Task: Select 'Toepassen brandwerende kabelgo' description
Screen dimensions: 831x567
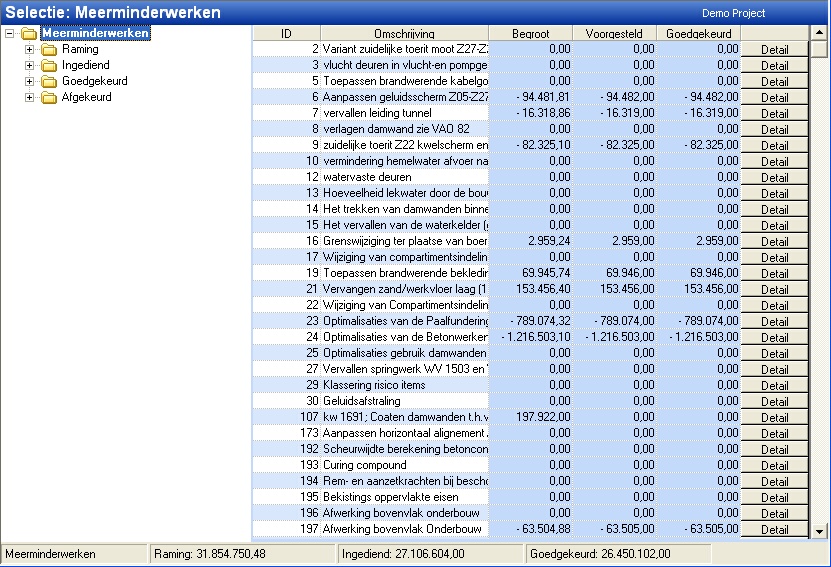Action: coord(404,81)
